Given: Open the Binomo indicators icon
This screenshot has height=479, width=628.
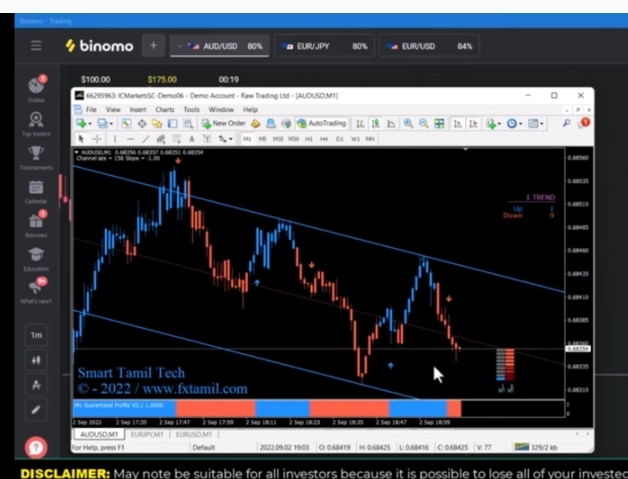Looking at the screenshot, I should (x=36, y=385).
